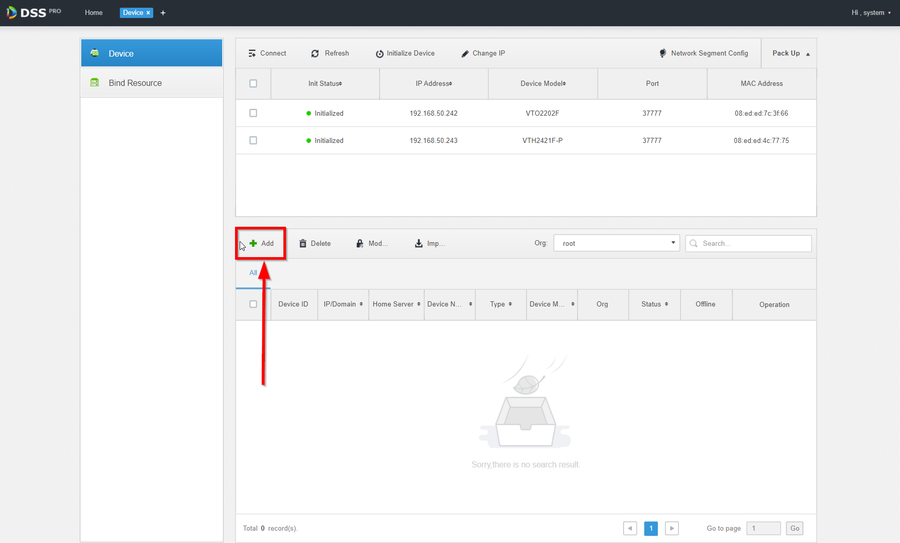Go to the next page arrow
This screenshot has width=900, height=543.
coord(672,528)
